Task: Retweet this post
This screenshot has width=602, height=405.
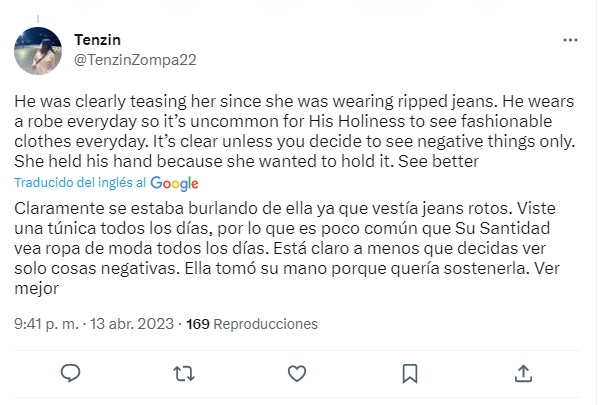Action: coord(184,373)
